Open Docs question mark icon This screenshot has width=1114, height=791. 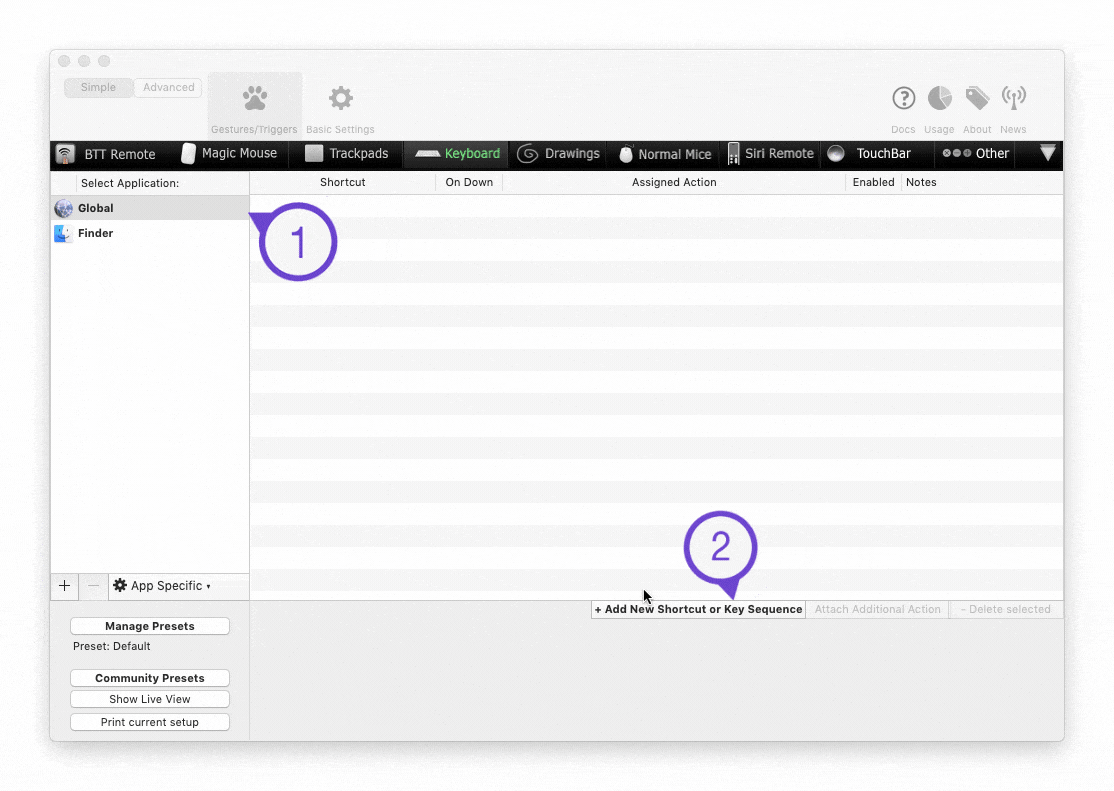[904, 98]
